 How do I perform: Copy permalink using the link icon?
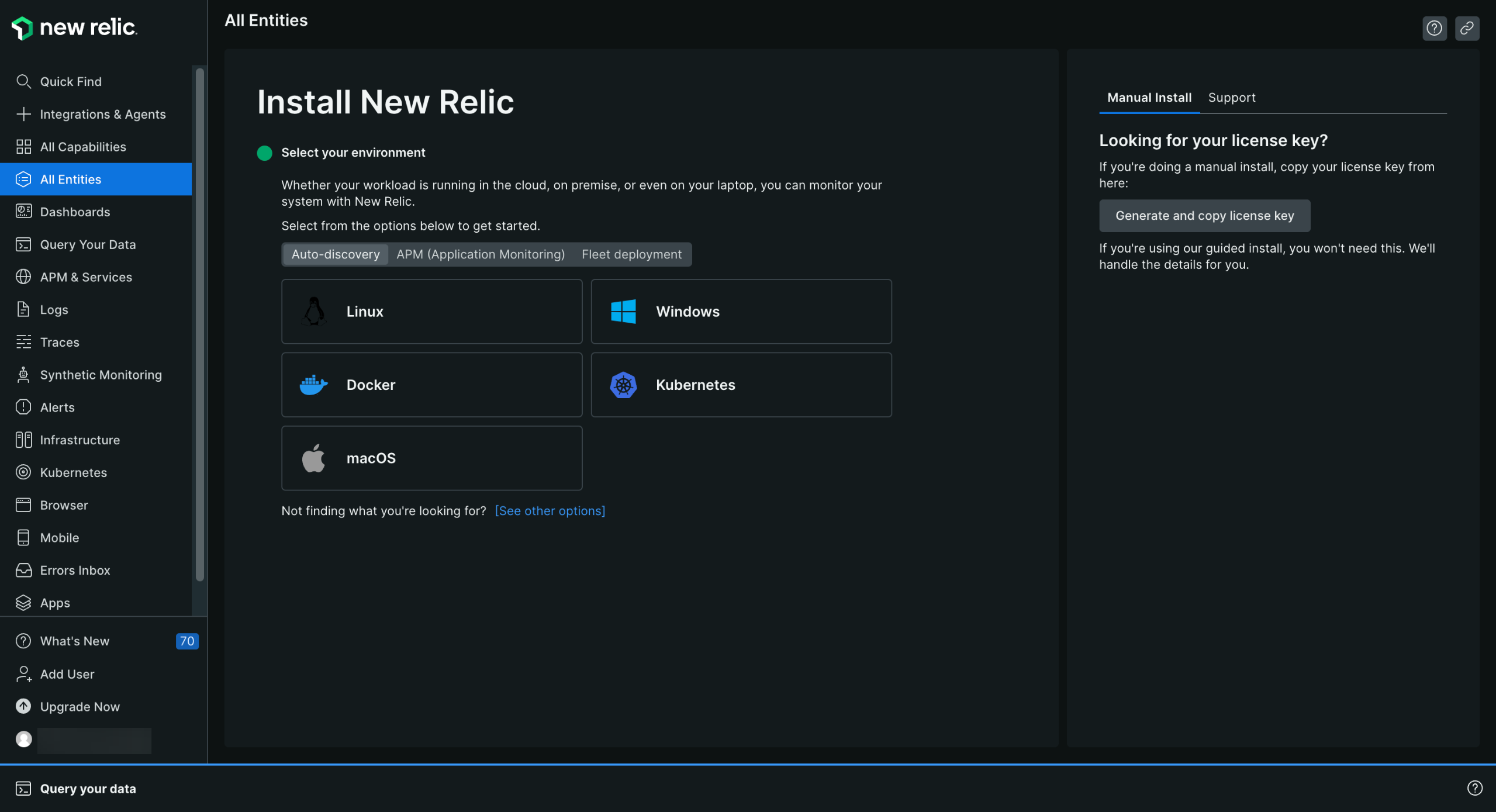pos(1467,28)
